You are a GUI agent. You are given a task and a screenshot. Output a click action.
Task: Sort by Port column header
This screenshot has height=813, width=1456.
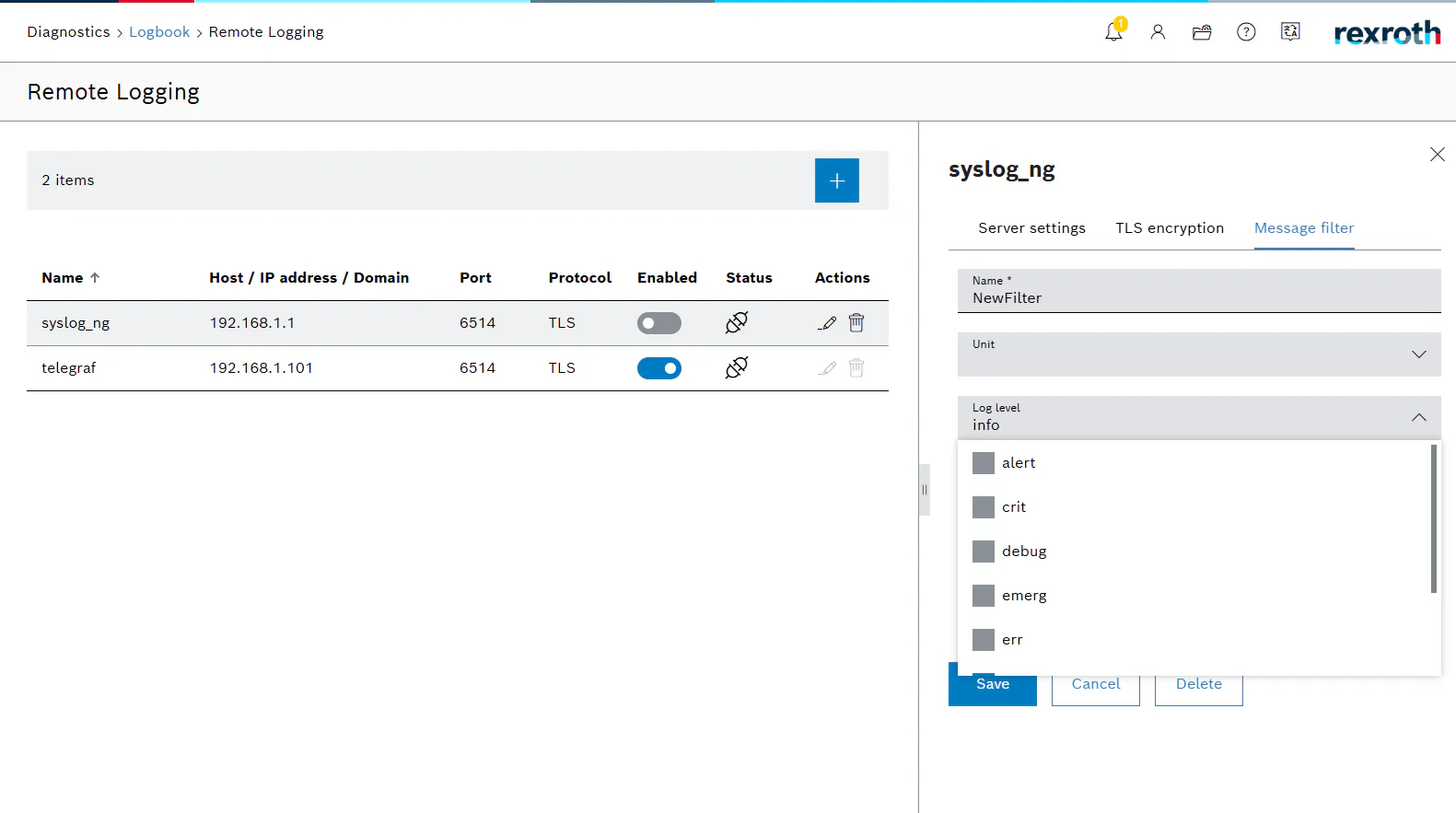(475, 278)
